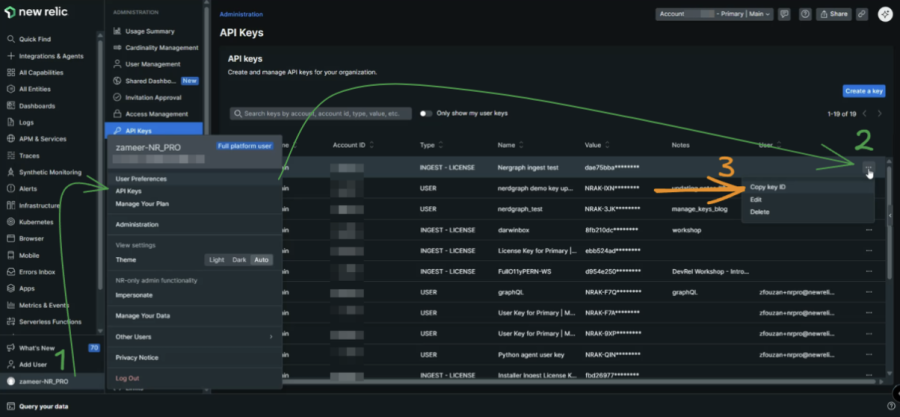Image resolution: width=900 pixels, height=417 pixels.
Task: Sort table by Value column
Action: click(597, 145)
